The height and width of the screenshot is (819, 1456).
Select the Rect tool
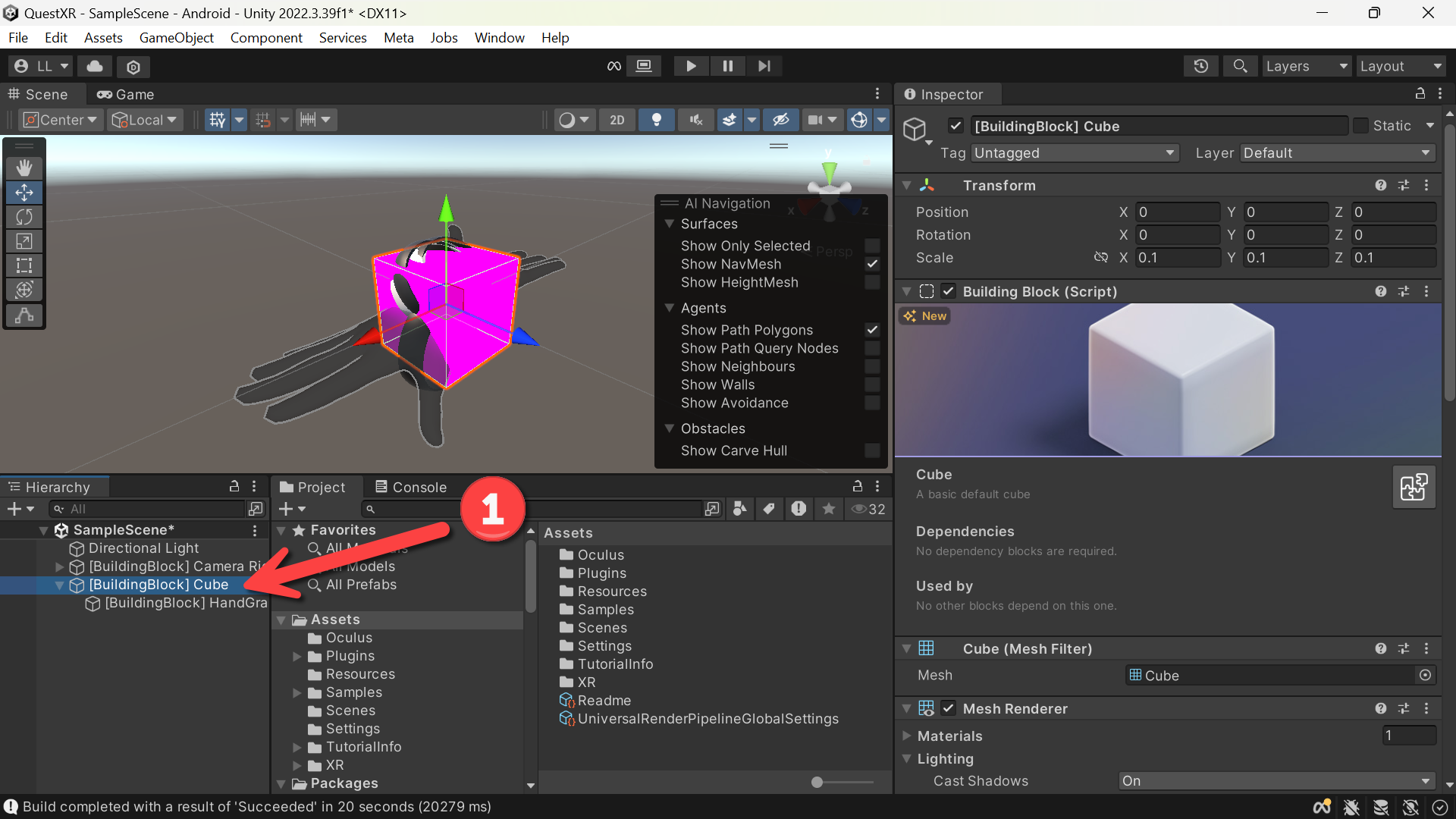pos(24,265)
